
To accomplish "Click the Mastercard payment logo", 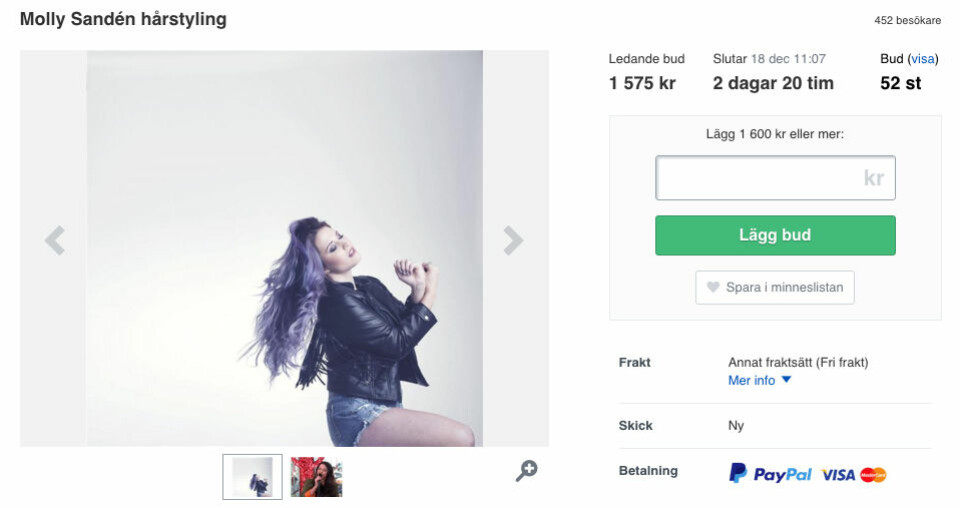I will coord(873,475).
